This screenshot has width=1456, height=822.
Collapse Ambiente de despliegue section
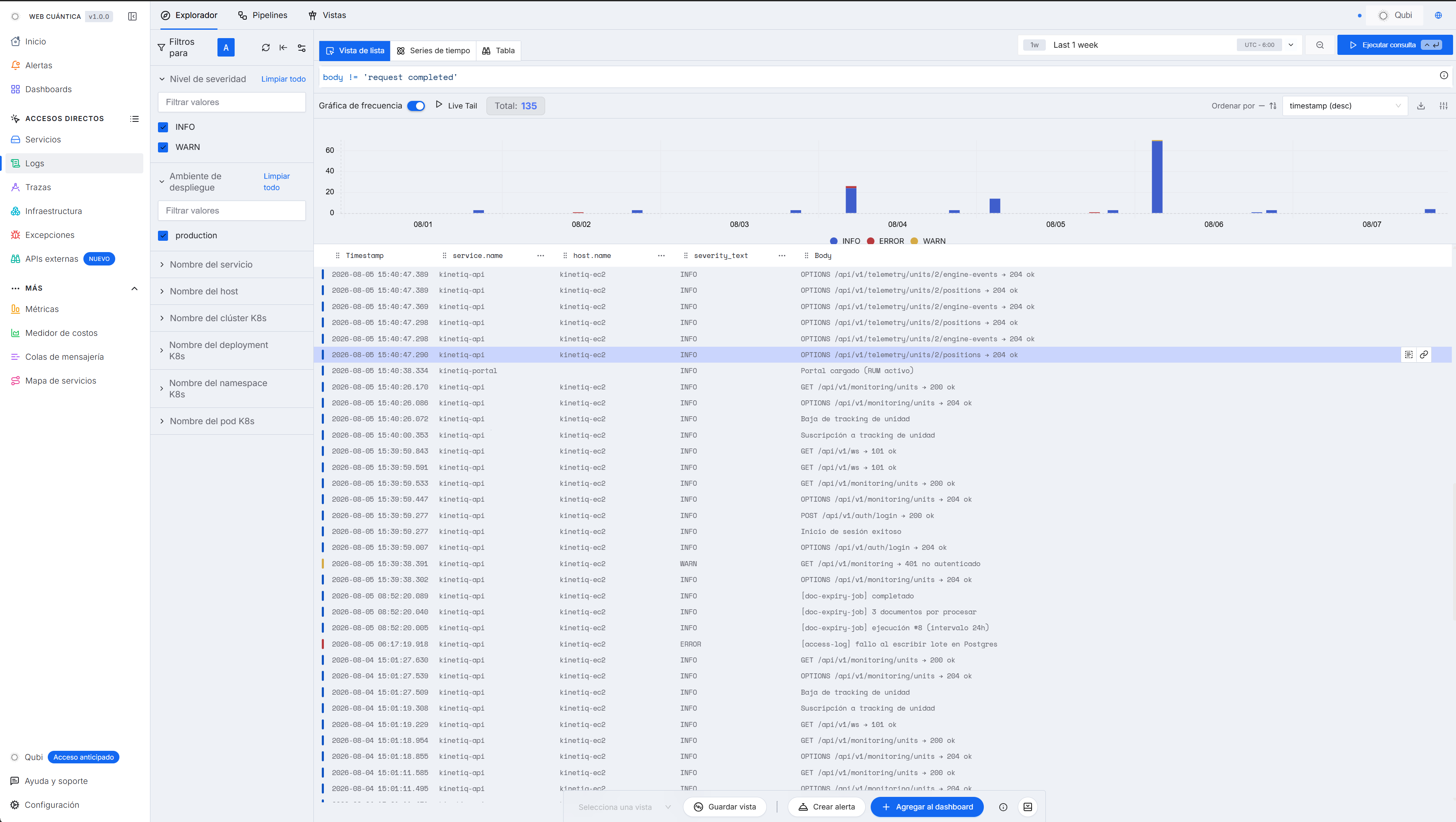pos(162,182)
